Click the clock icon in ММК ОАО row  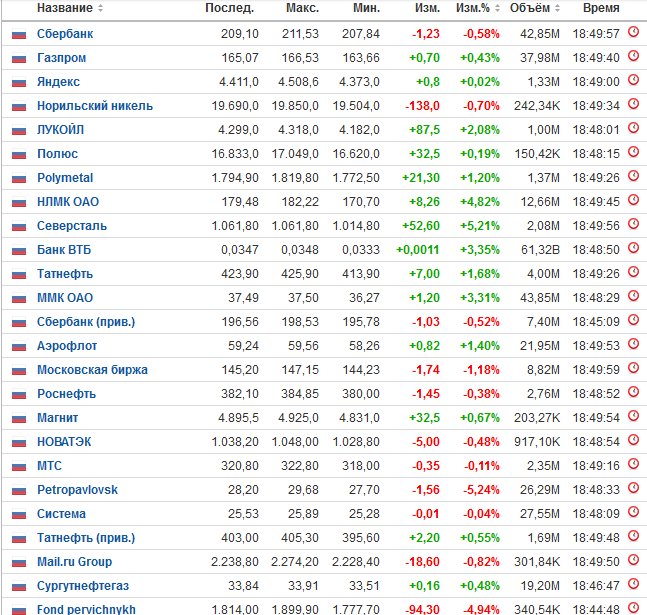click(633, 296)
